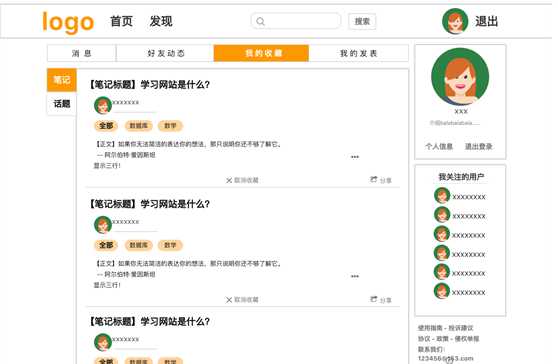Focus the header search input field
This screenshot has height=364, width=558.
(296, 21)
